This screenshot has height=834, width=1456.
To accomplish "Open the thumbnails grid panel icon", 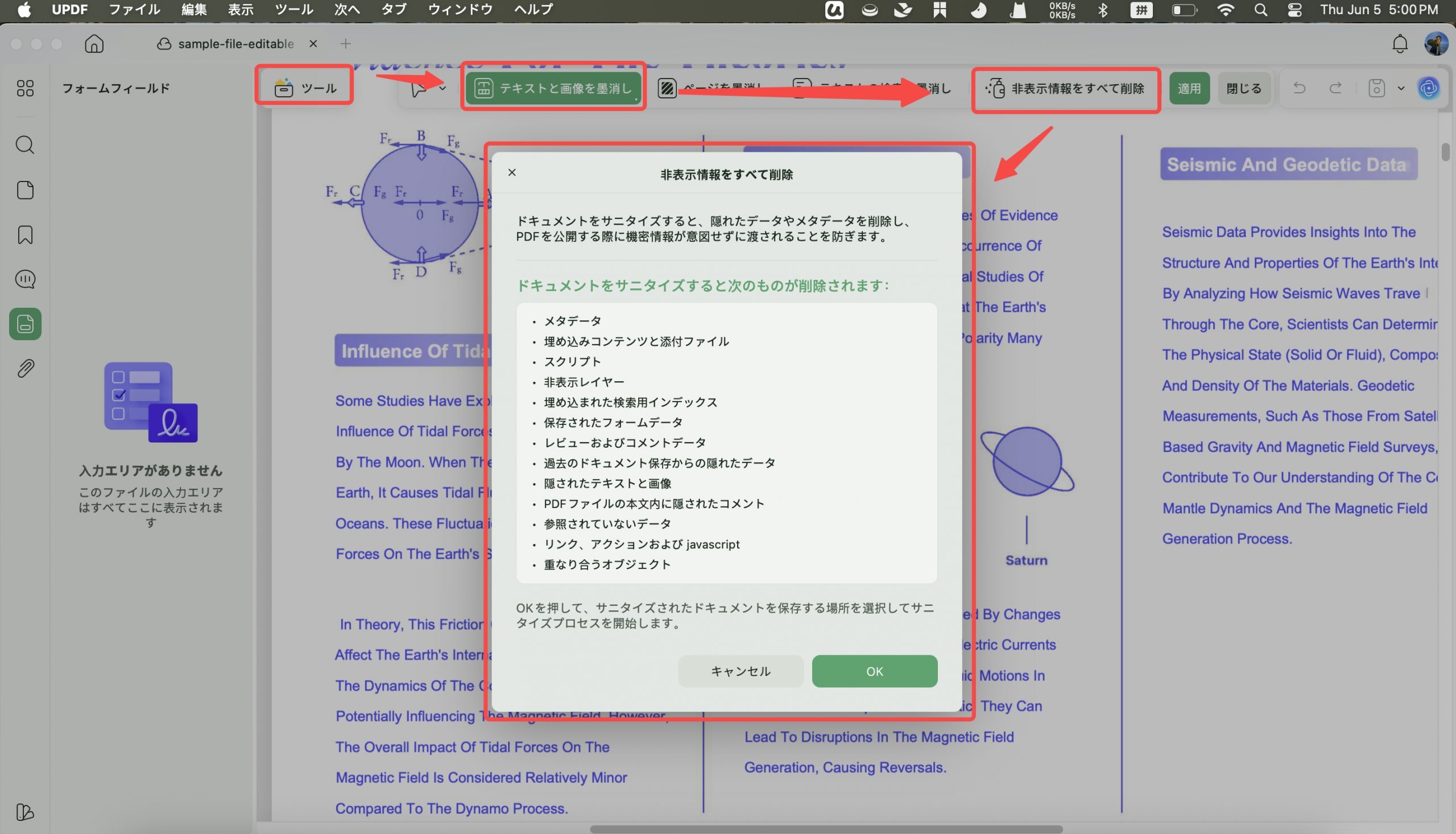I will tap(25, 88).
